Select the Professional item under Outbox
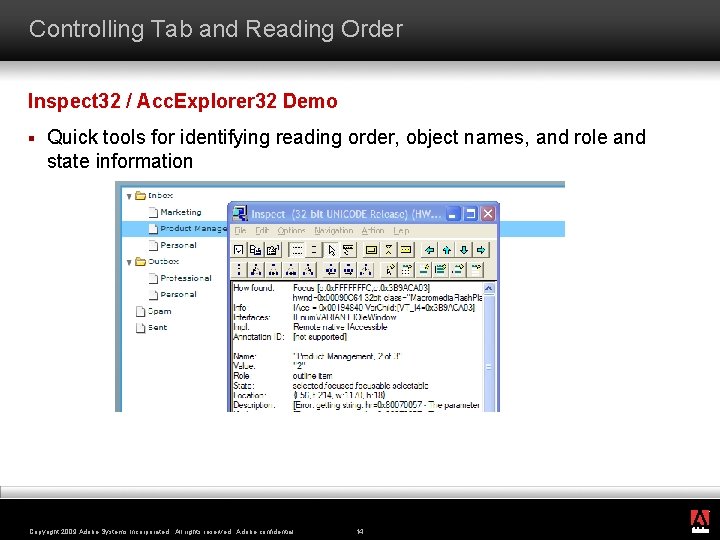 tap(180, 278)
